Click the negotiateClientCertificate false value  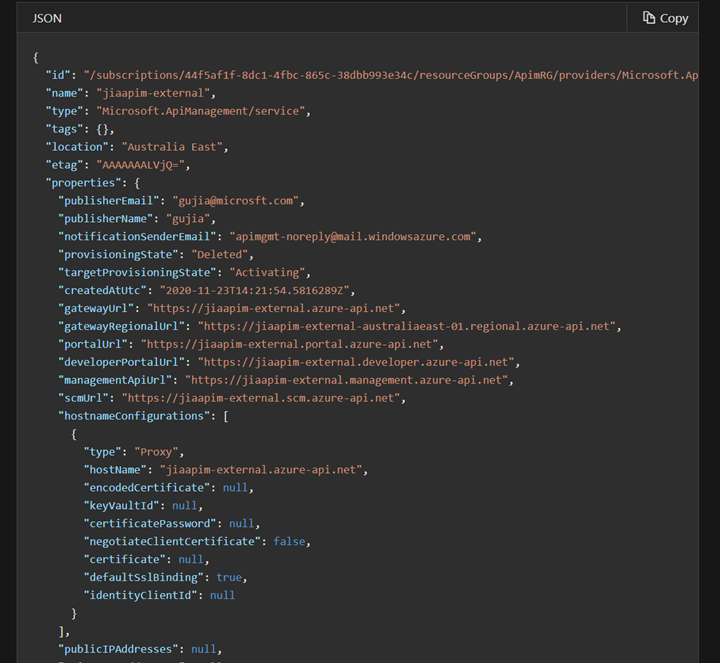pos(292,541)
